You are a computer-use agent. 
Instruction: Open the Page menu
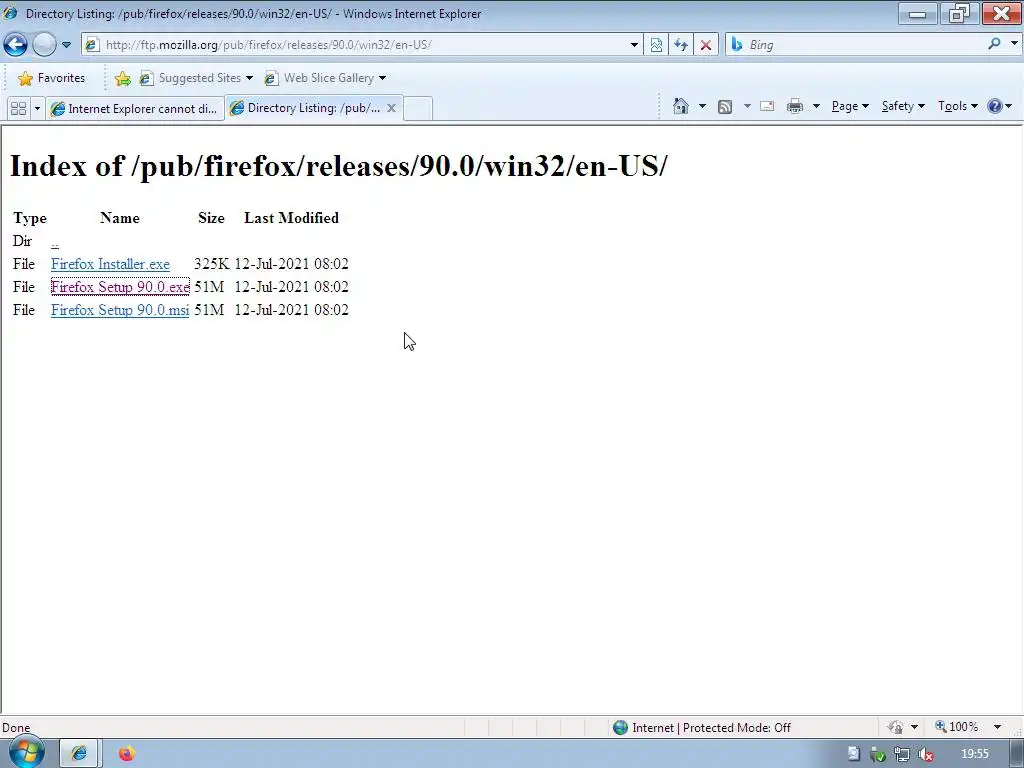tap(850, 106)
